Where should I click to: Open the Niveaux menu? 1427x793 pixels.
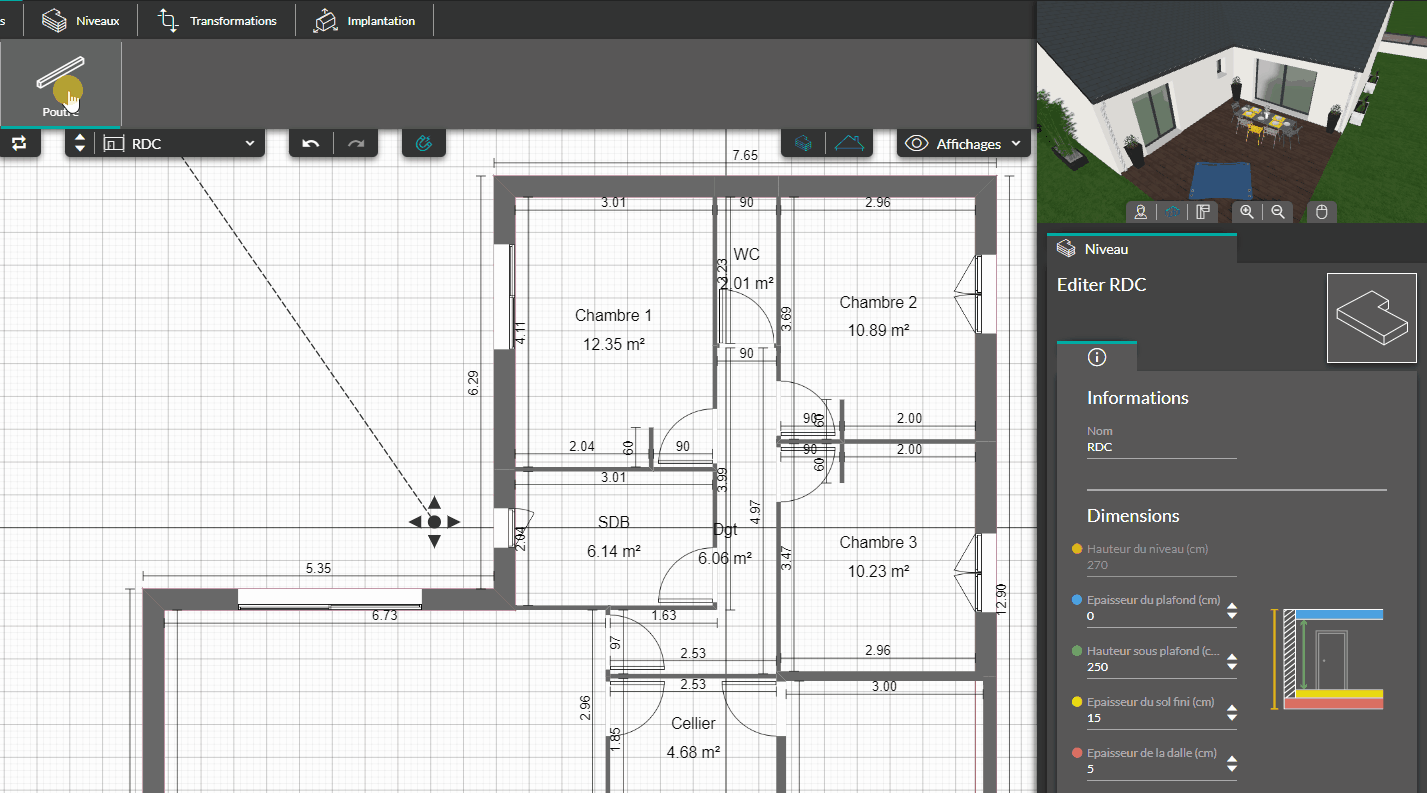pyautogui.click(x=81, y=21)
